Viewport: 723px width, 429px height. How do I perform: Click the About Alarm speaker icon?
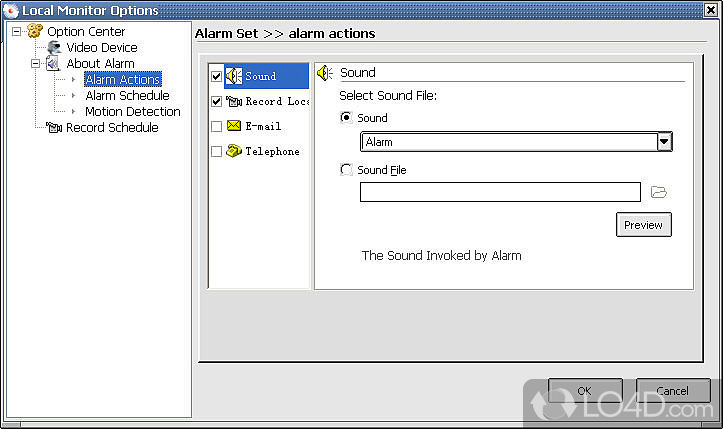coord(53,63)
